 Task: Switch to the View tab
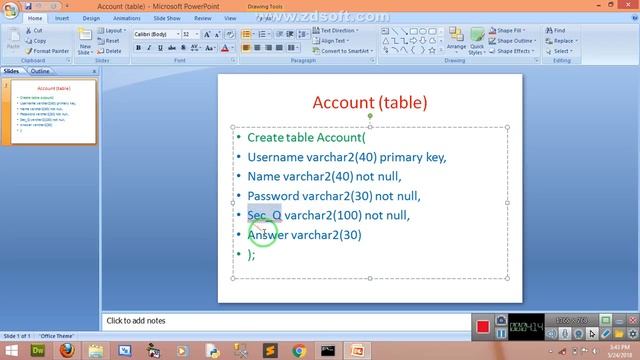coord(230,18)
